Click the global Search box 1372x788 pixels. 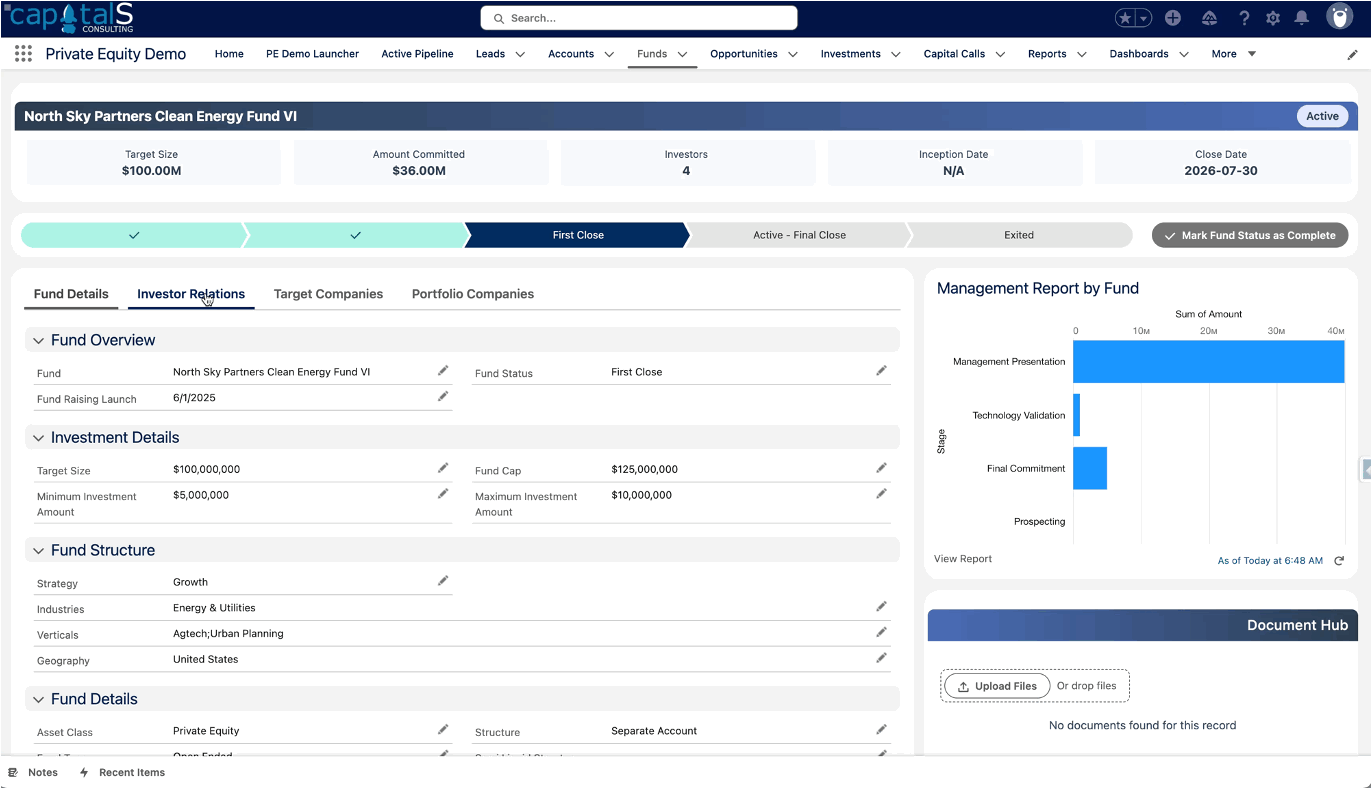coord(639,18)
